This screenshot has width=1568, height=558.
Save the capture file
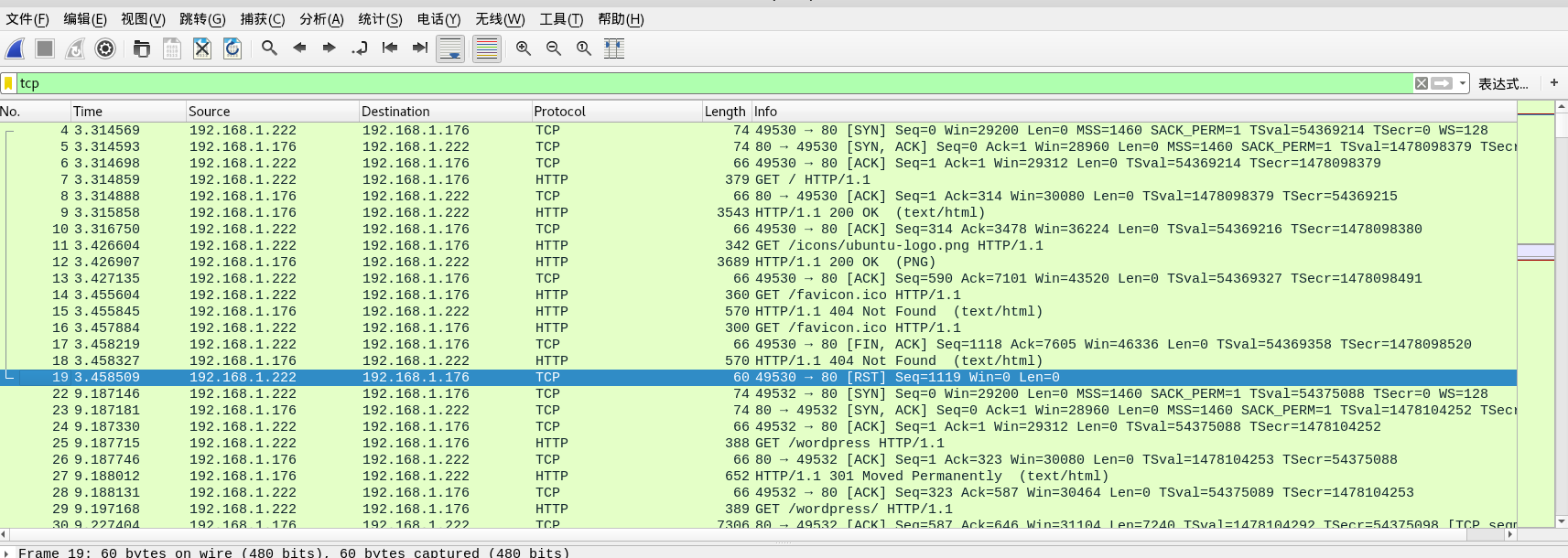pos(172,48)
